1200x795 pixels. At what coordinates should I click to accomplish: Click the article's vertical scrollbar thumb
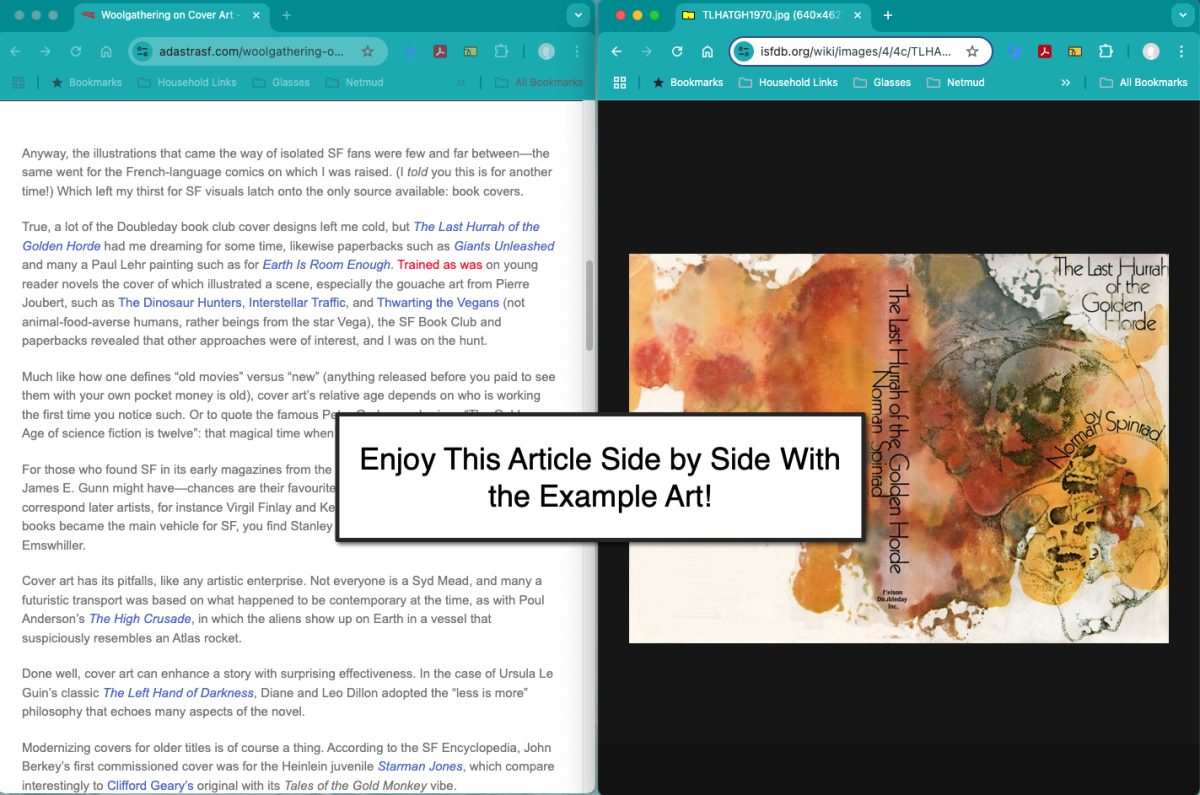(x=589, y=305)
